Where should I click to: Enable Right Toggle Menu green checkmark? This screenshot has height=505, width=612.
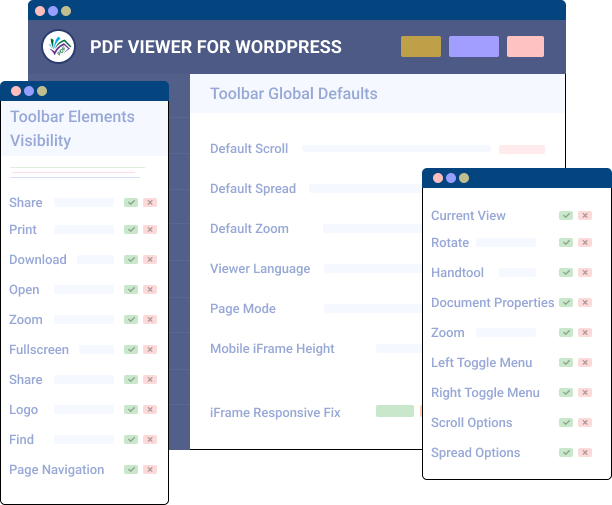(x=566, y=393)
